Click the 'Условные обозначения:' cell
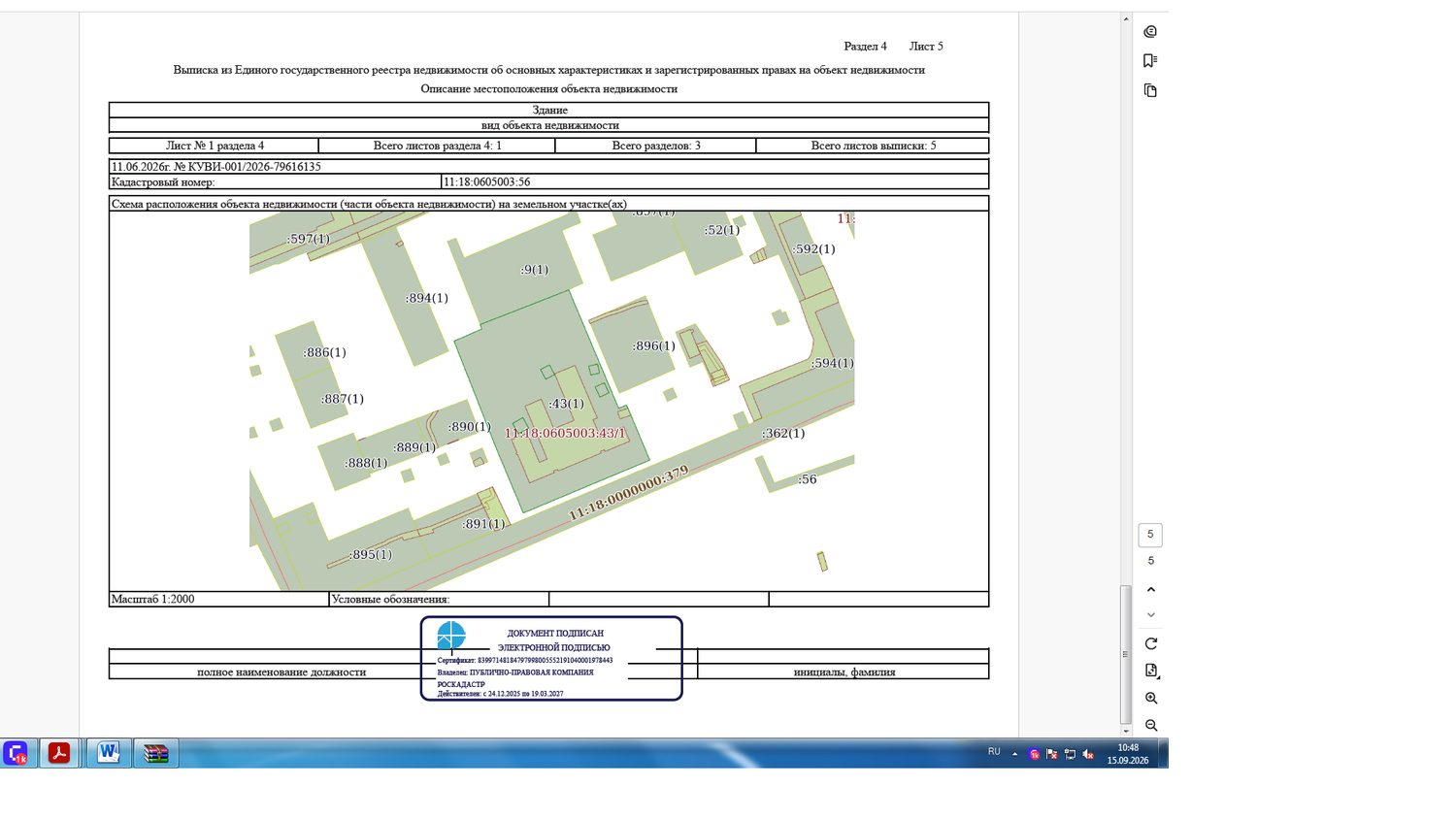 (x=439, y=600)
